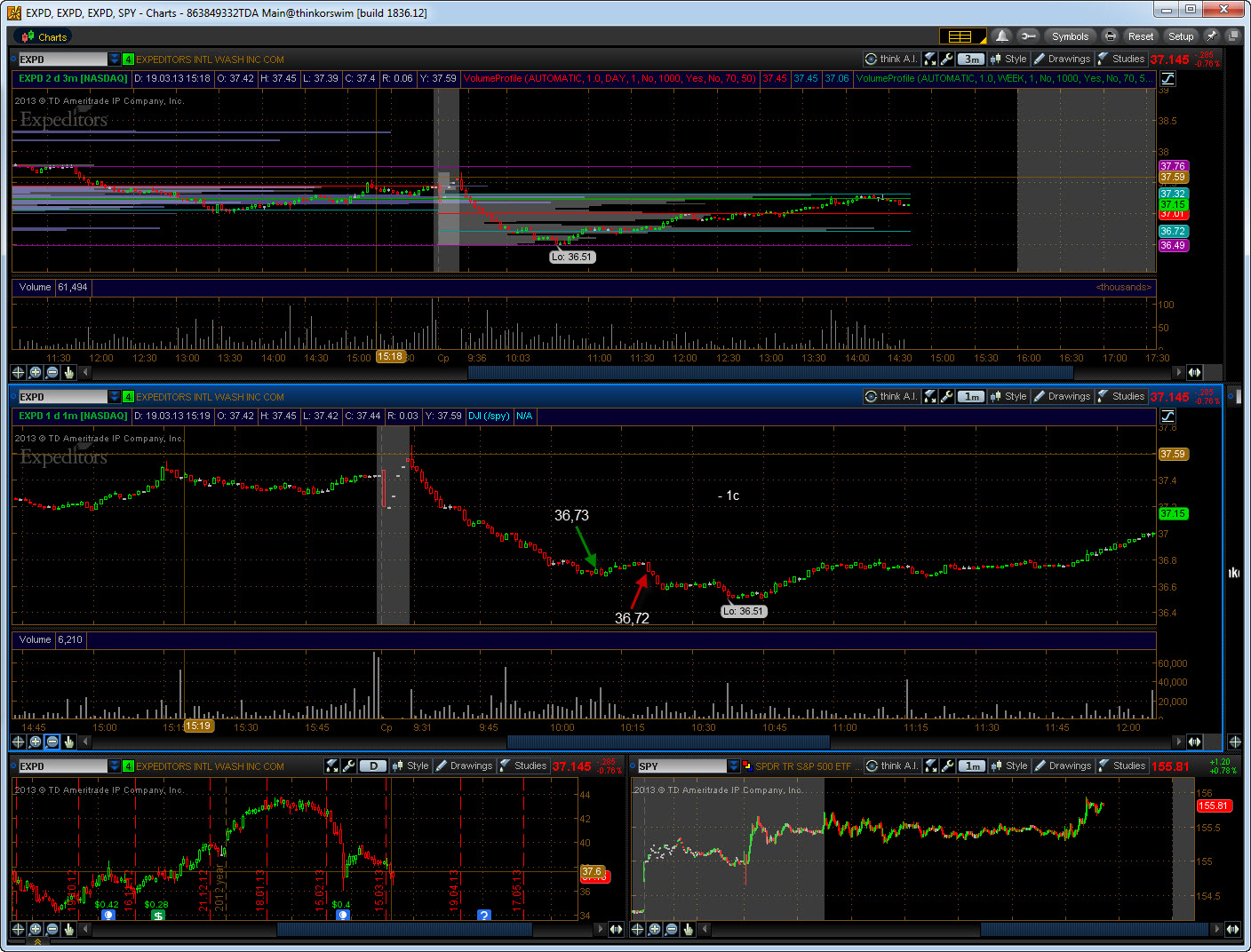Open Studies menu in top EXPD chart
Viewport: 1251px width, 952px height.
(1121, 59)
